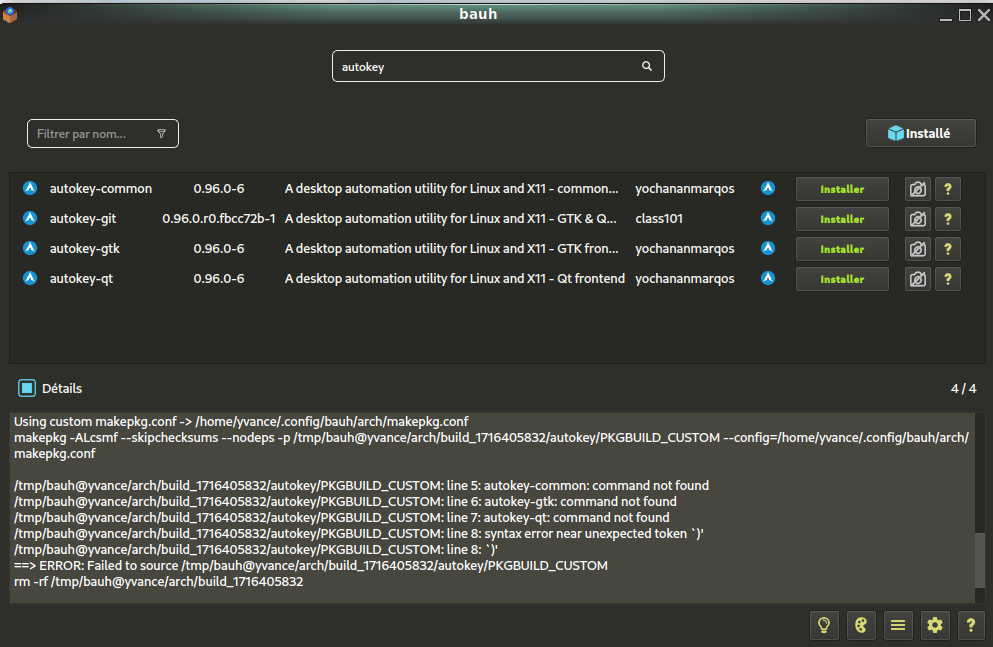Open the About question mark at bottom
993x647 pixels.
click(971, 625)
